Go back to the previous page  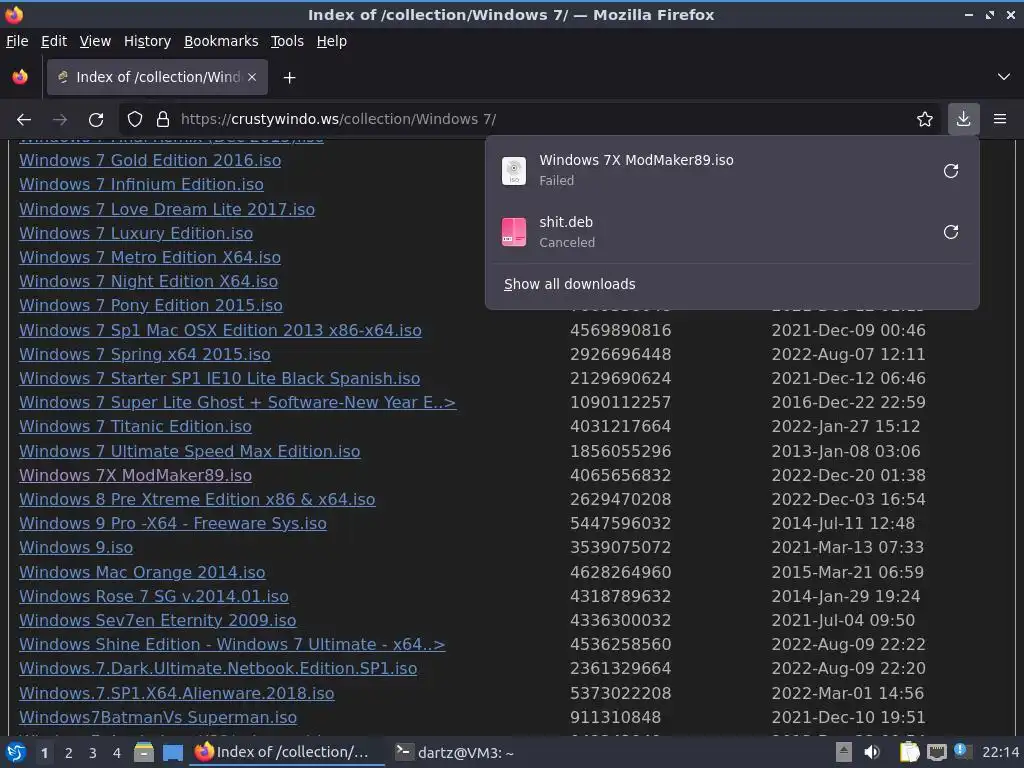(x=24, y=120)
